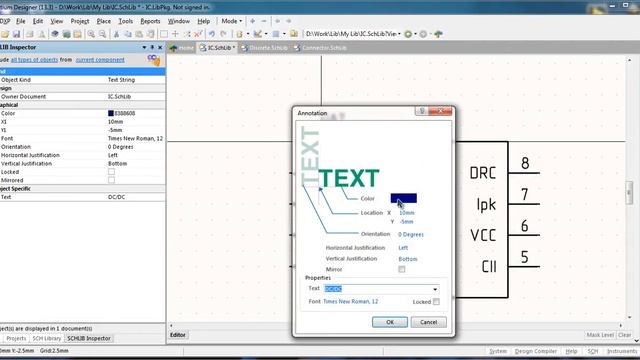Click OK in the Annotation dialog
This screenshot has height=360, width=640.
tap(390, 322)
